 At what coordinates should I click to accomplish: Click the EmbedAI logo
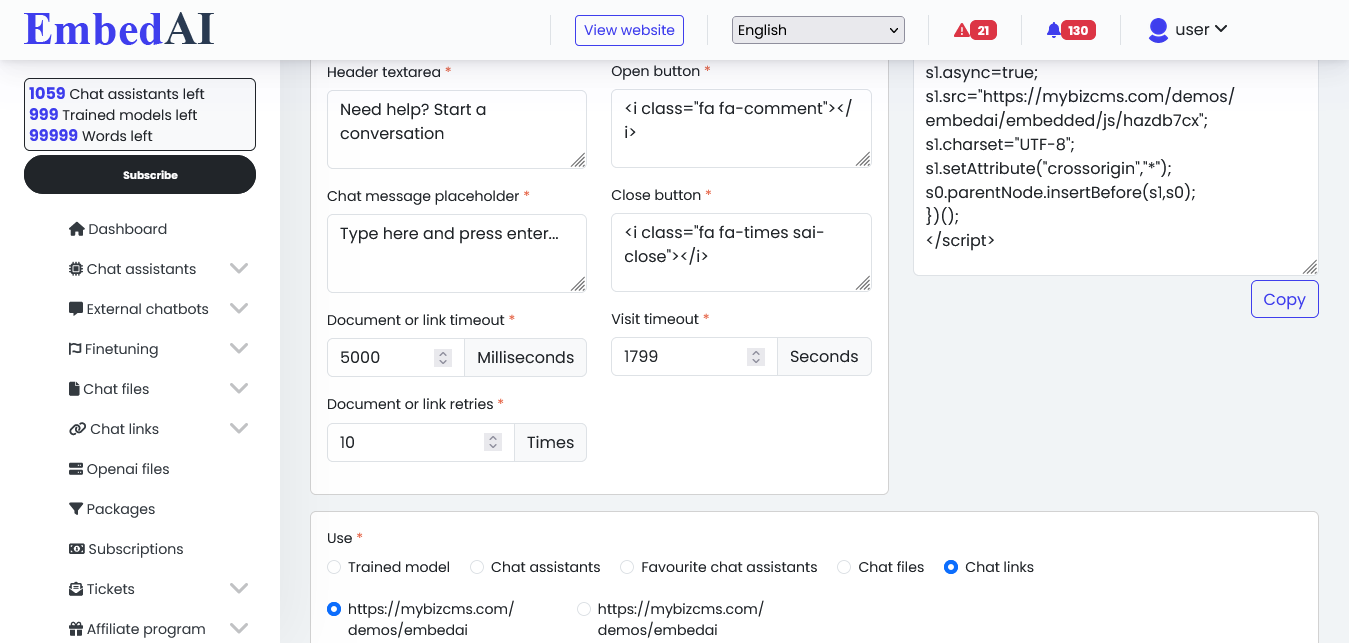pos(119,29)
